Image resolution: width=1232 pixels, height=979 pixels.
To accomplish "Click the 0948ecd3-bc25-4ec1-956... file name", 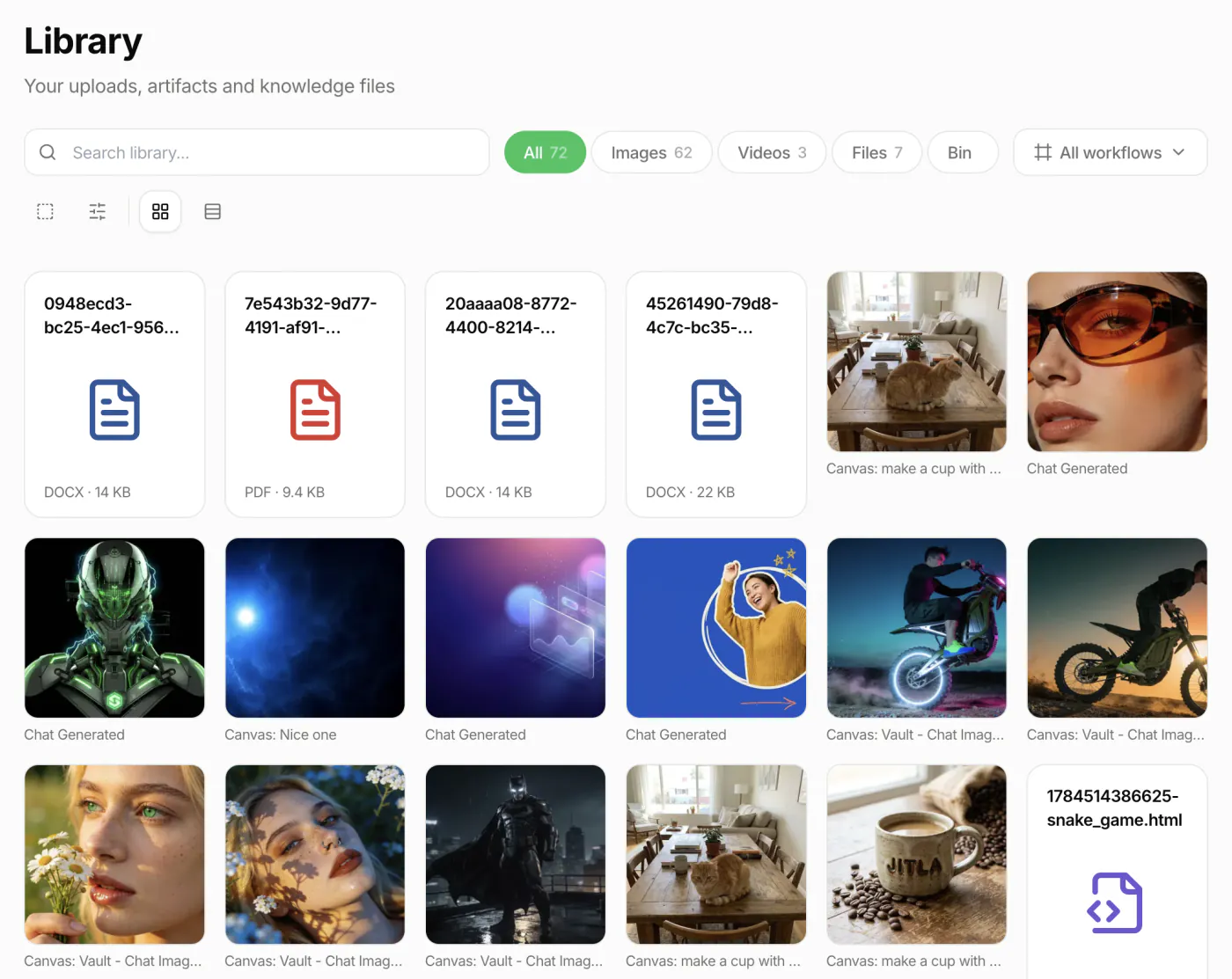I will [x=112, y=315].
